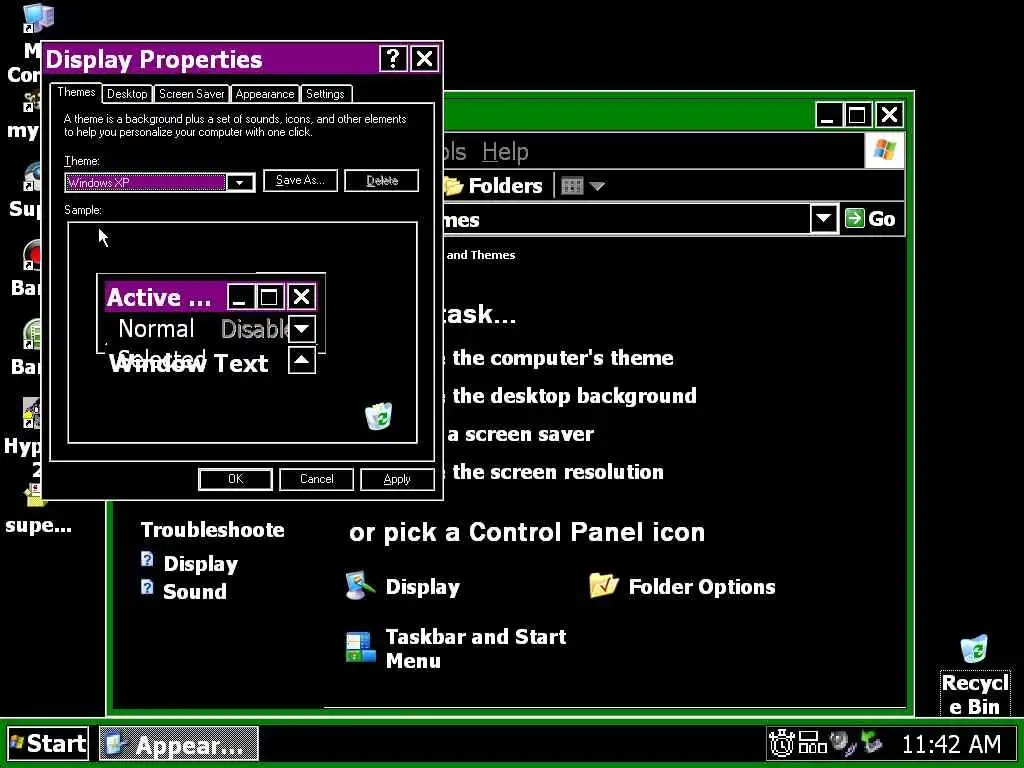The height and width of the screenshot is (768, 1024).
Task: Click the Appear... taskbar button
Action: click(x=179, y=744)
